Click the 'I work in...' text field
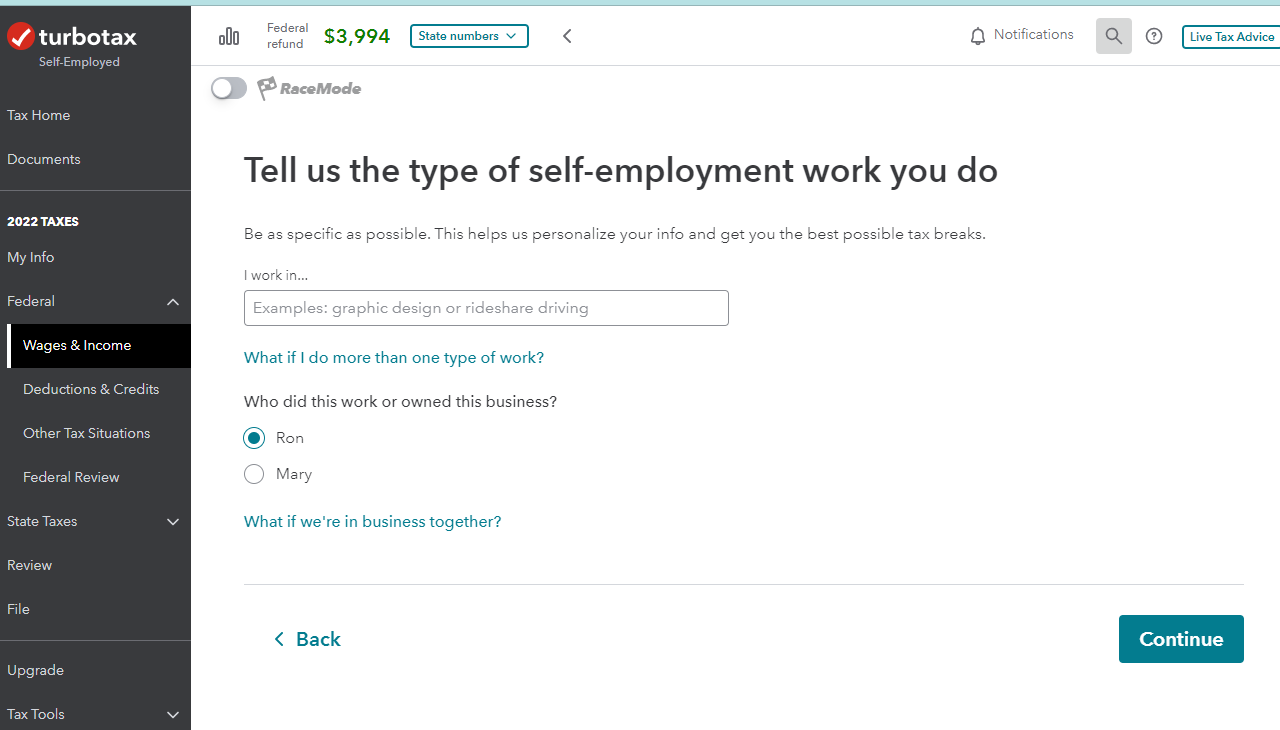Screen dimensions: 1280x730 [486, 308]
